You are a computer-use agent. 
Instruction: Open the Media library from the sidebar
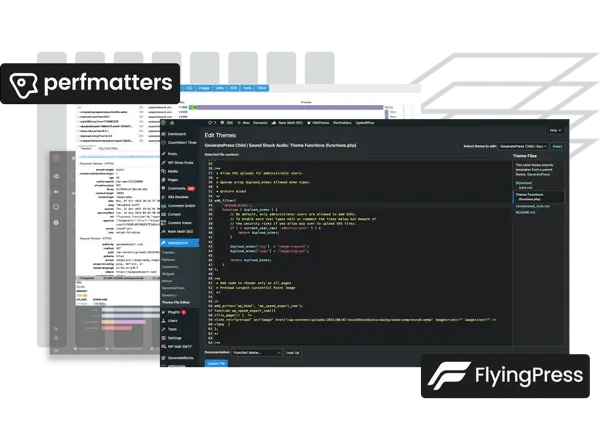[173, 170]
